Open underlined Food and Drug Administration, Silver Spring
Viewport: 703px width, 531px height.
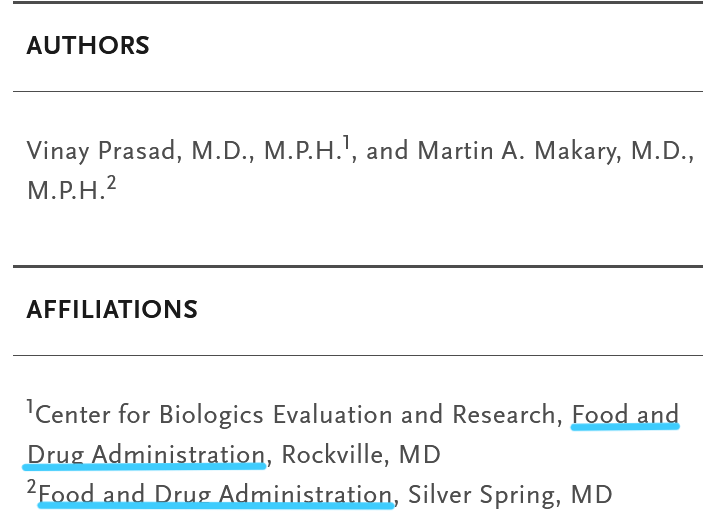click(x=216, y=495)
